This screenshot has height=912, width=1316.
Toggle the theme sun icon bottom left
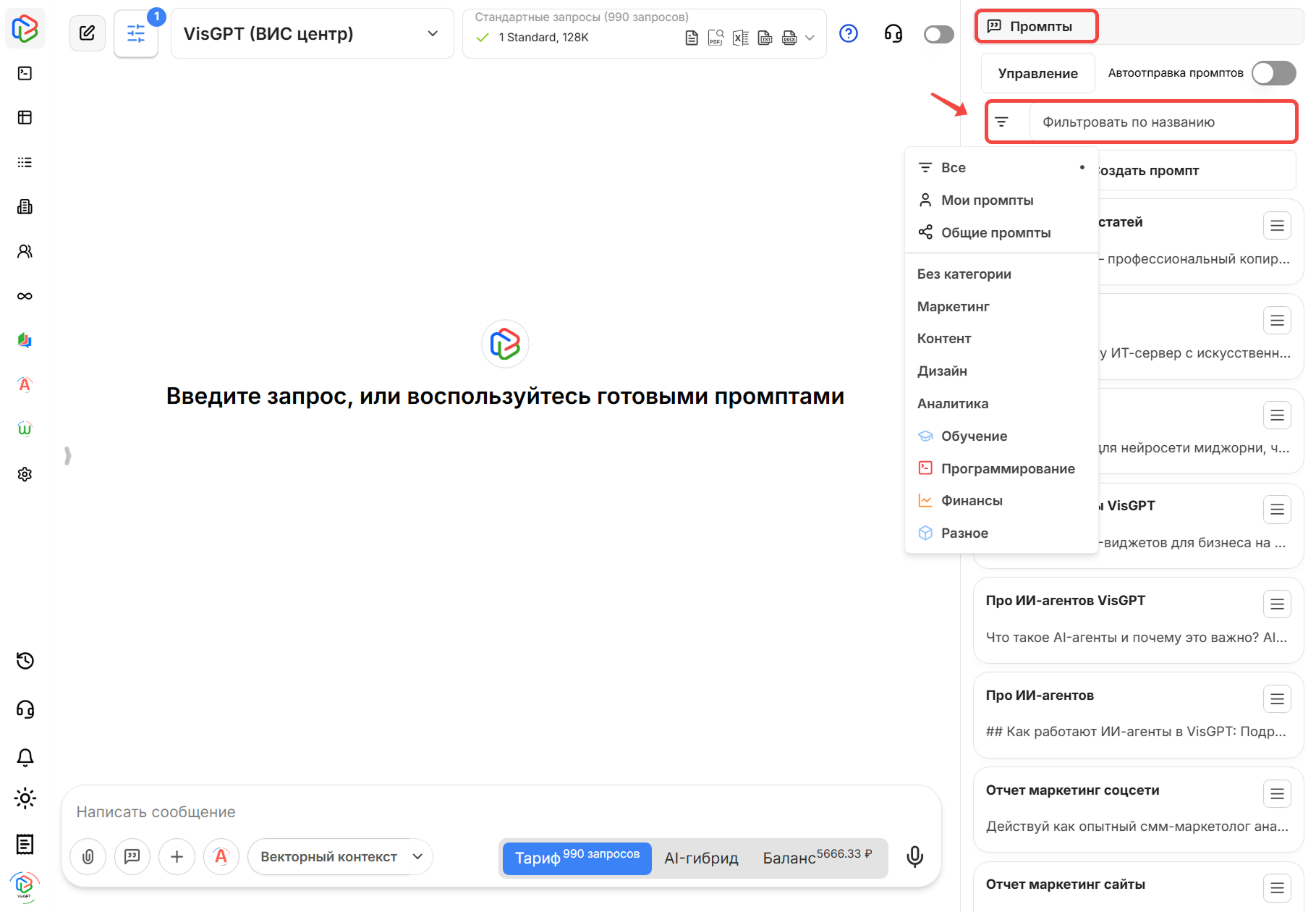(x=25, y=798)
